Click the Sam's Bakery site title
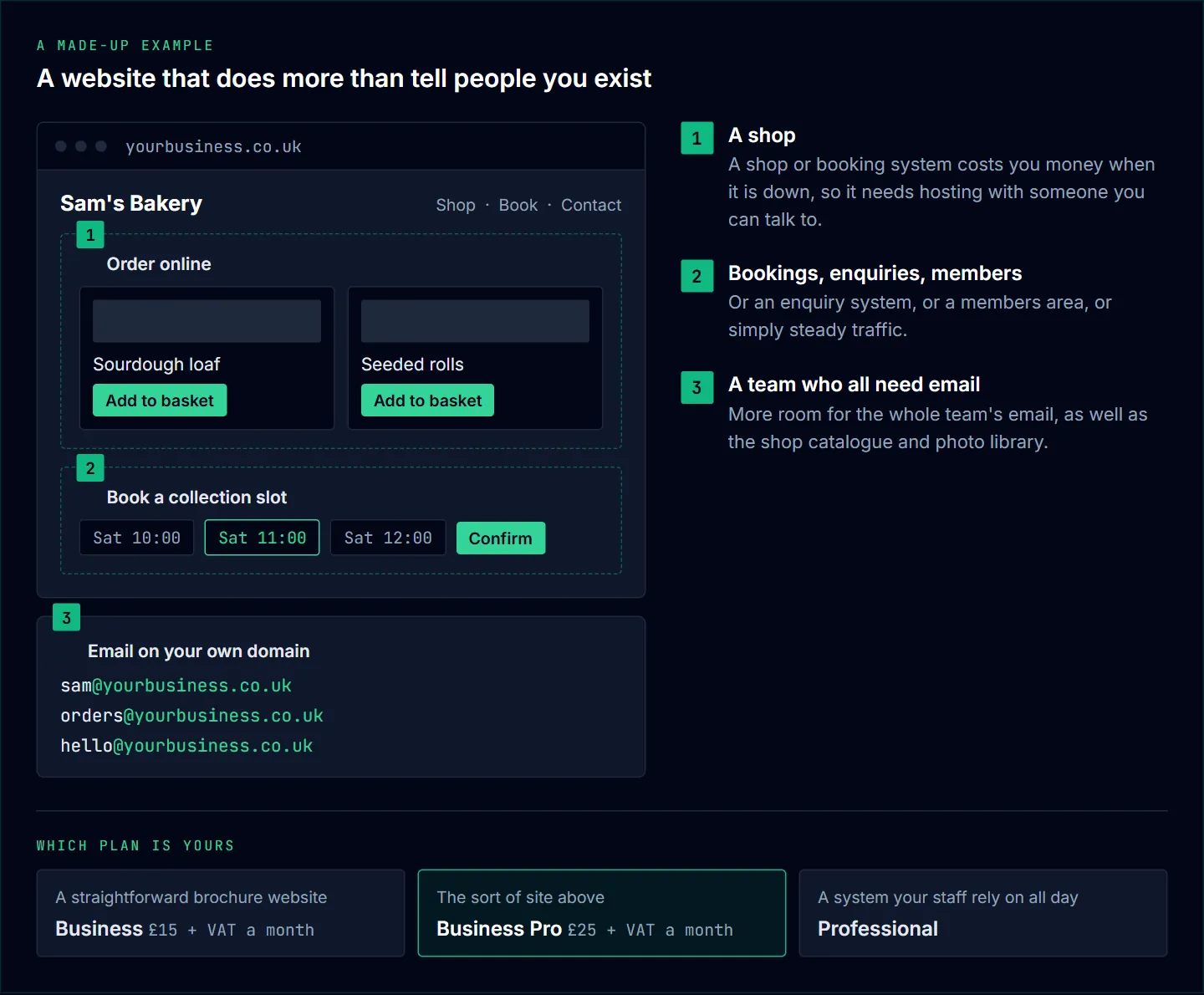Viewport: 1204px width, 995px height. pos(131,203)
